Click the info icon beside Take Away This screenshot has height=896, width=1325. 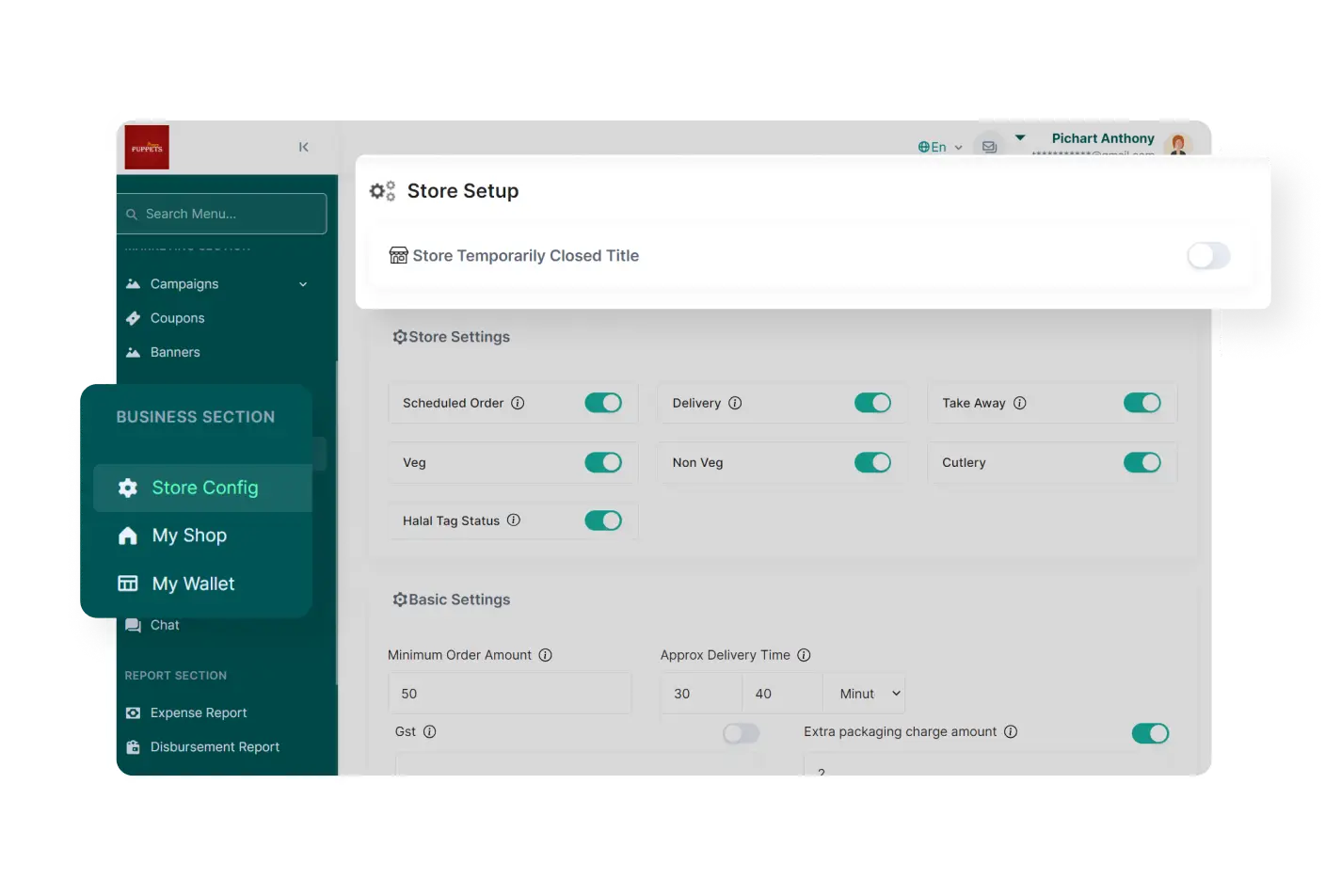(1019, 403)
